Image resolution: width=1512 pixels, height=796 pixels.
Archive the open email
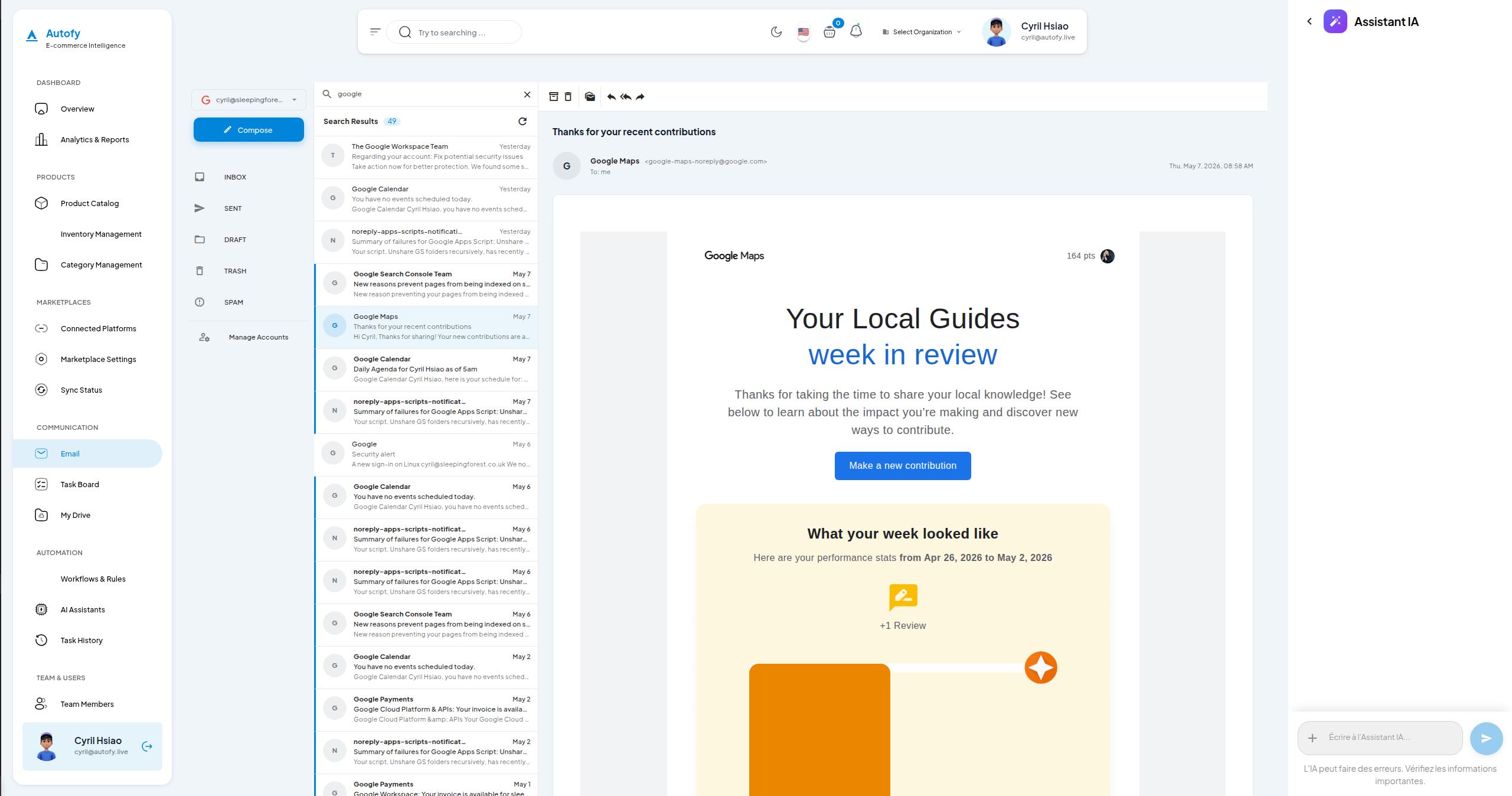click(x=553, y=97)
